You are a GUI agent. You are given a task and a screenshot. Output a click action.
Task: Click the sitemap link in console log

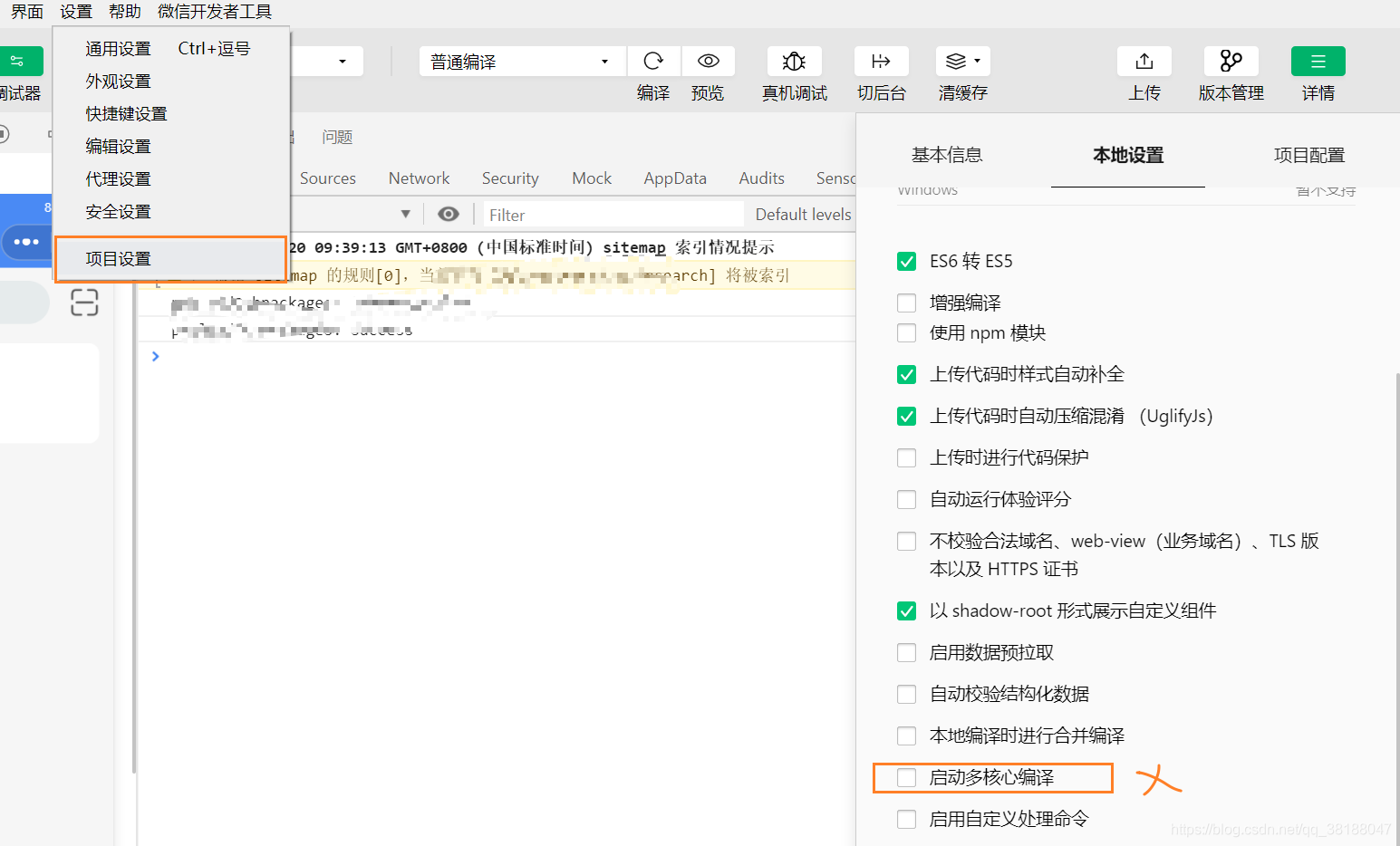click(x=634, y=247)
